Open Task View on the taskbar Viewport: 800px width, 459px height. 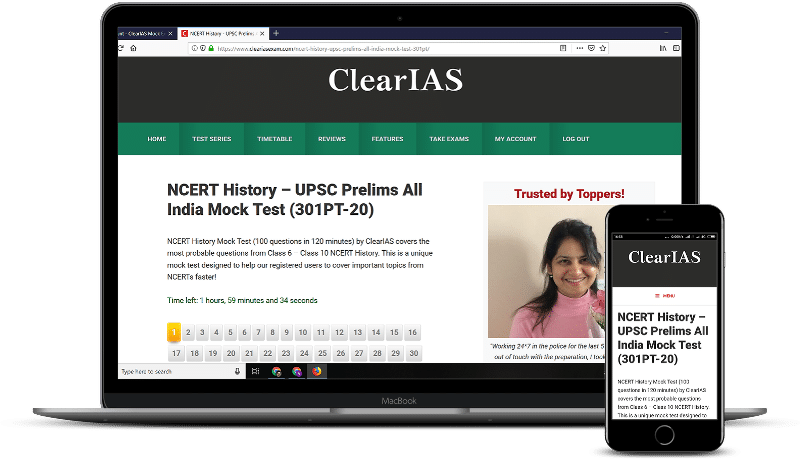tap(256, 372)
